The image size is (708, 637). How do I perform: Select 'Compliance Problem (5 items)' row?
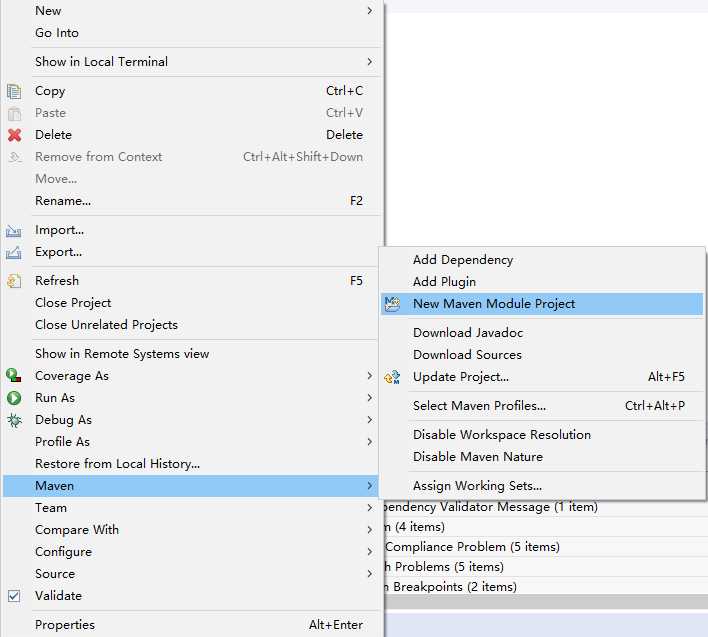tap(546, 547)
